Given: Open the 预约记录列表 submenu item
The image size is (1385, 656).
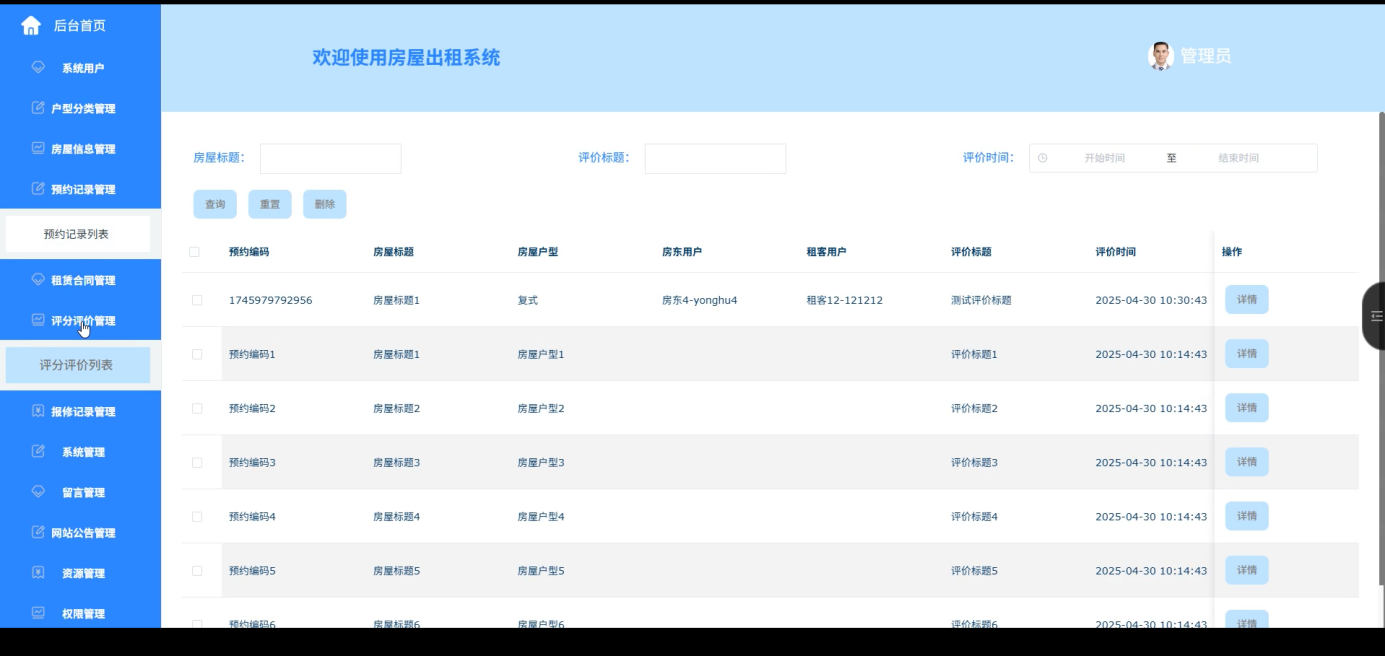Looking at the screenshot, I should coord(78,234).
